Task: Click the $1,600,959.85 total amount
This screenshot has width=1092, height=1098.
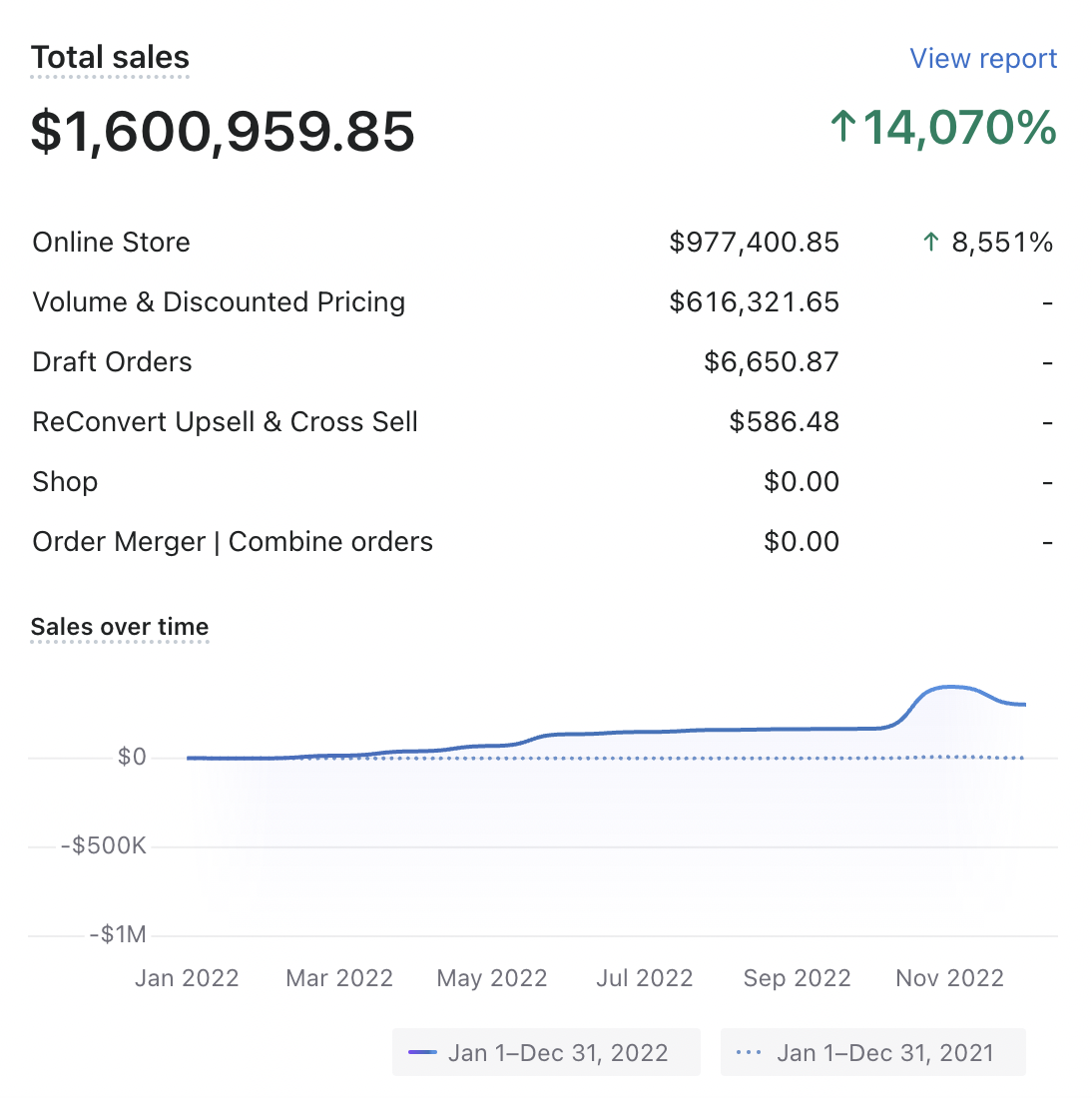Action: 223,132
